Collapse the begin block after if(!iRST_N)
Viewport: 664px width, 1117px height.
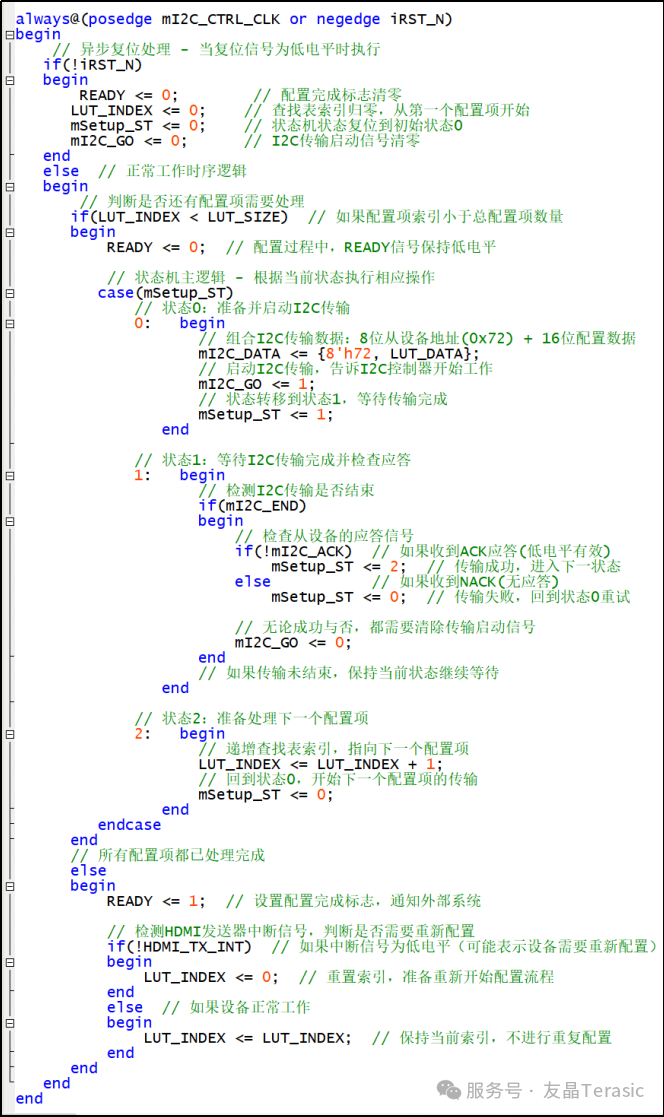(x=10, y=80)
